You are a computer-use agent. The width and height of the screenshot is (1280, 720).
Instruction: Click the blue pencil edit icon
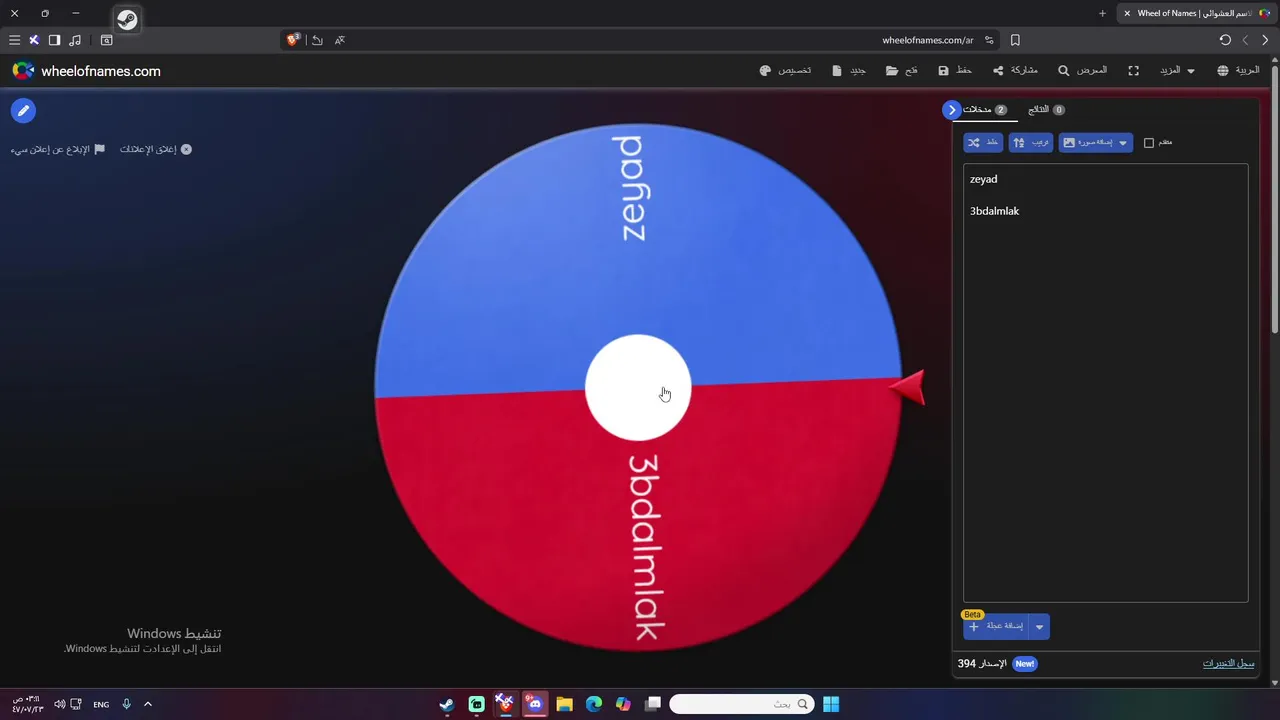tap(23, 111)
